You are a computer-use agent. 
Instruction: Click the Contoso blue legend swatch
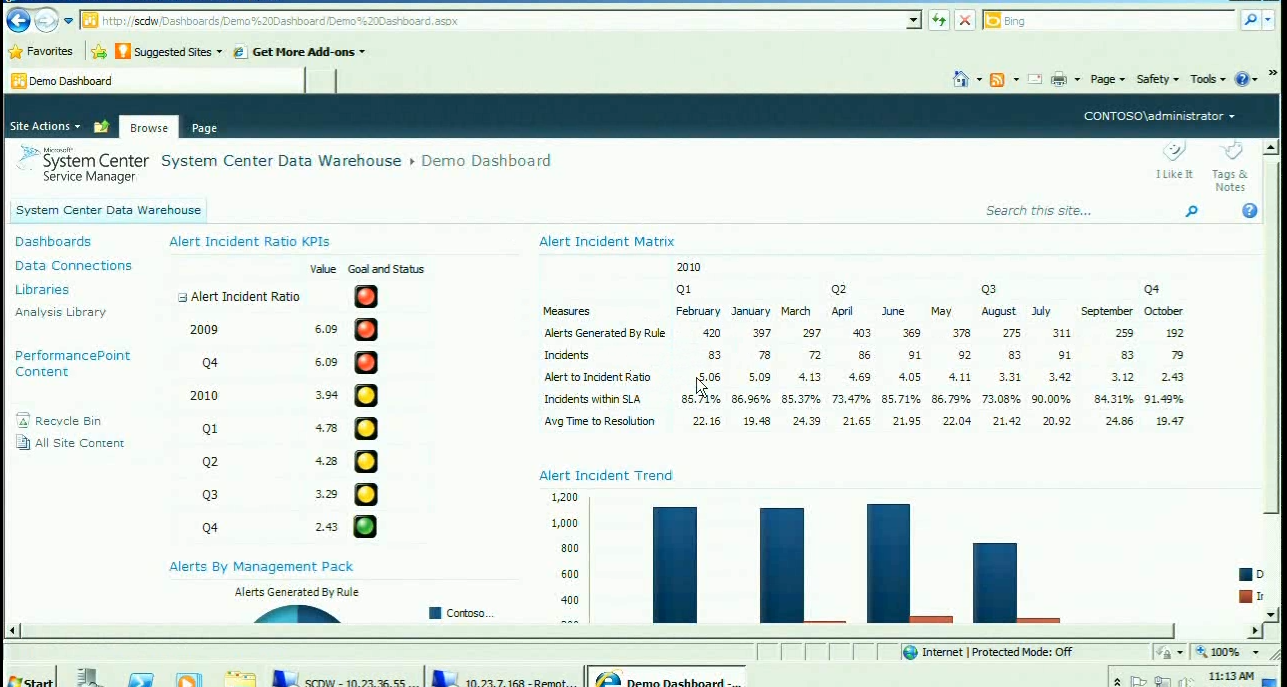coord(435,613)
